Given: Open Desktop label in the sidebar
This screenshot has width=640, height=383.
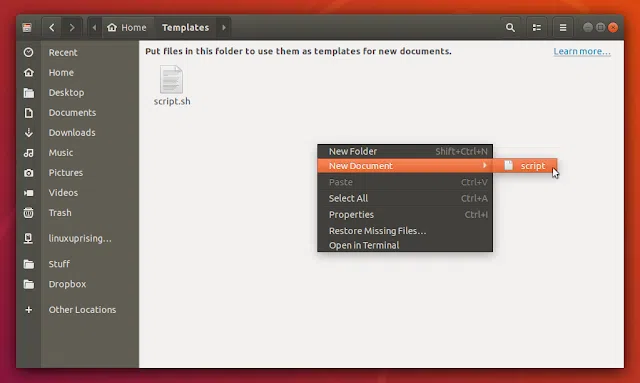Looking at the screenshot, I should click(x=66, y=92).
